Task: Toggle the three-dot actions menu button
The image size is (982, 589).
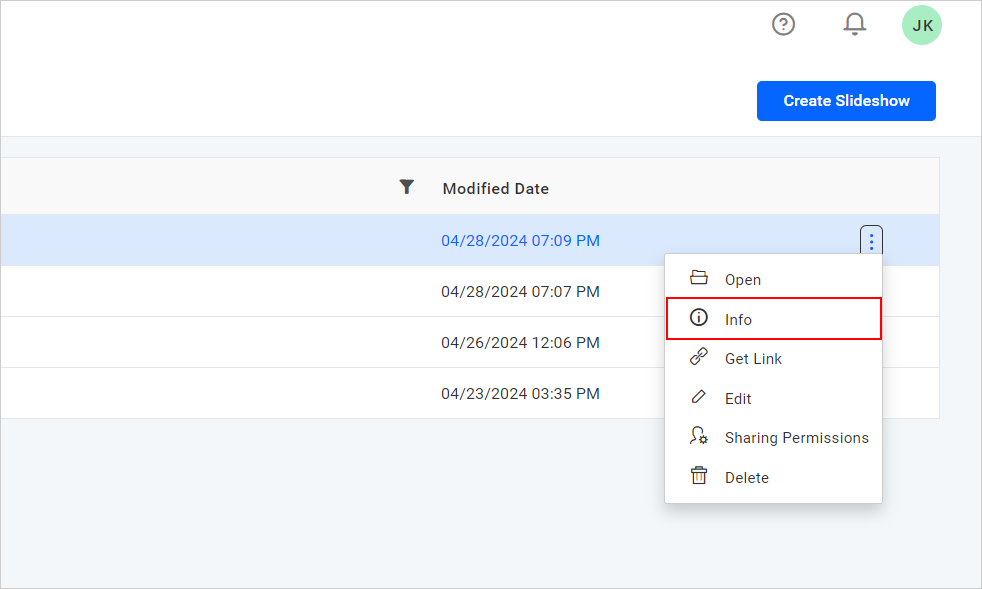Action: 871,241
